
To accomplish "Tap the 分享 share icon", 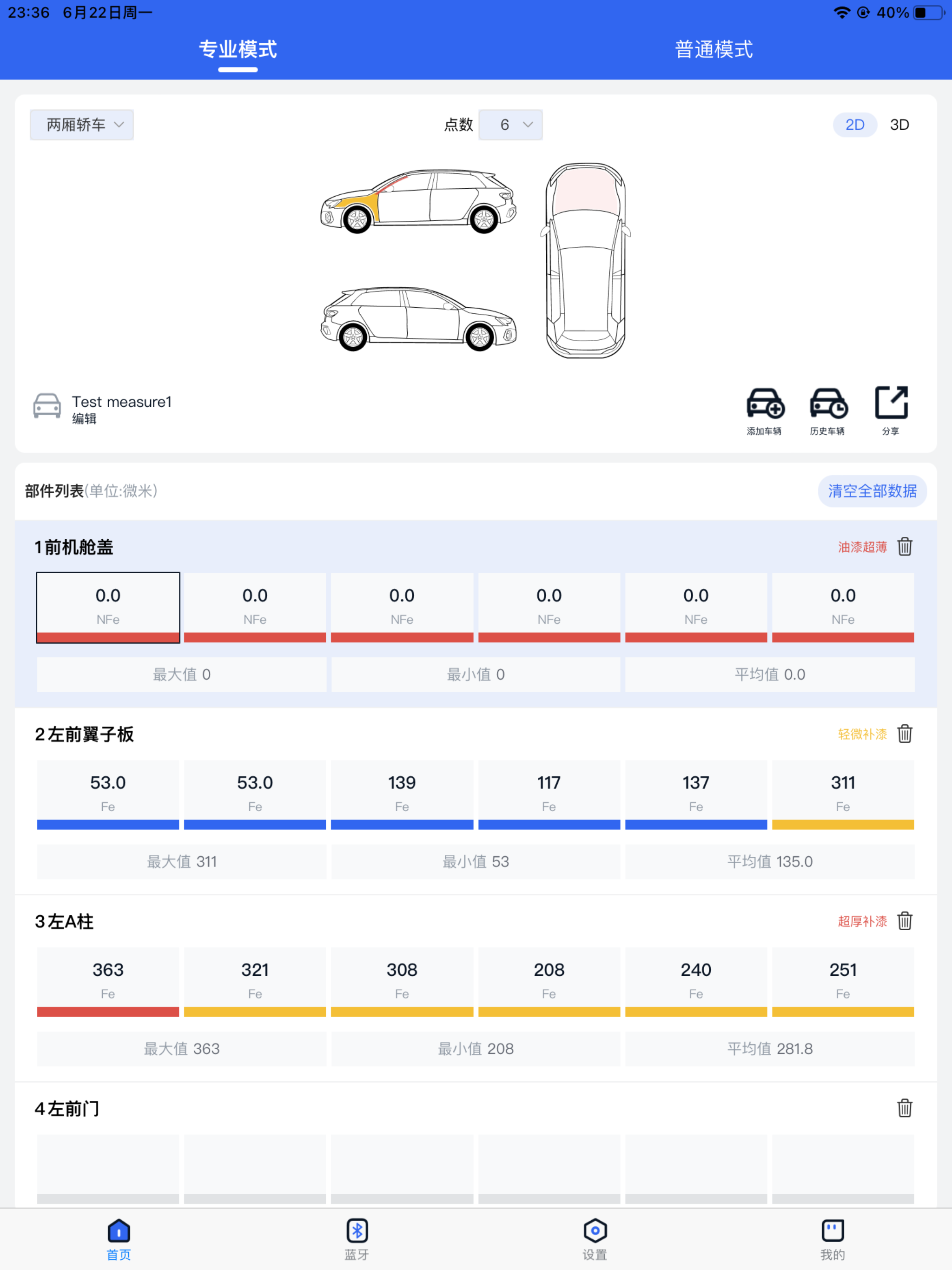I will click(891, 403).
